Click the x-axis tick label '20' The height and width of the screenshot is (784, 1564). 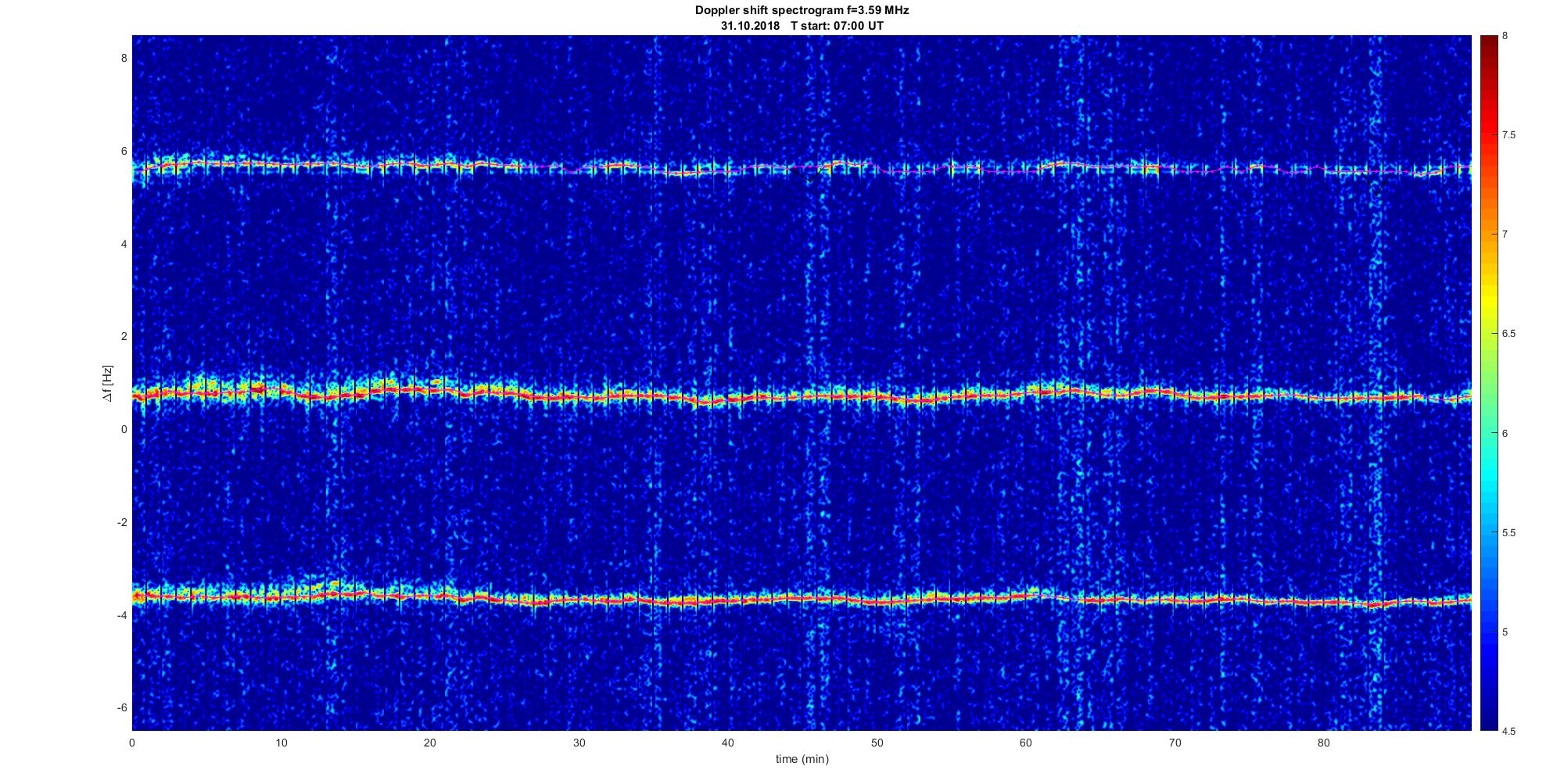430,743
